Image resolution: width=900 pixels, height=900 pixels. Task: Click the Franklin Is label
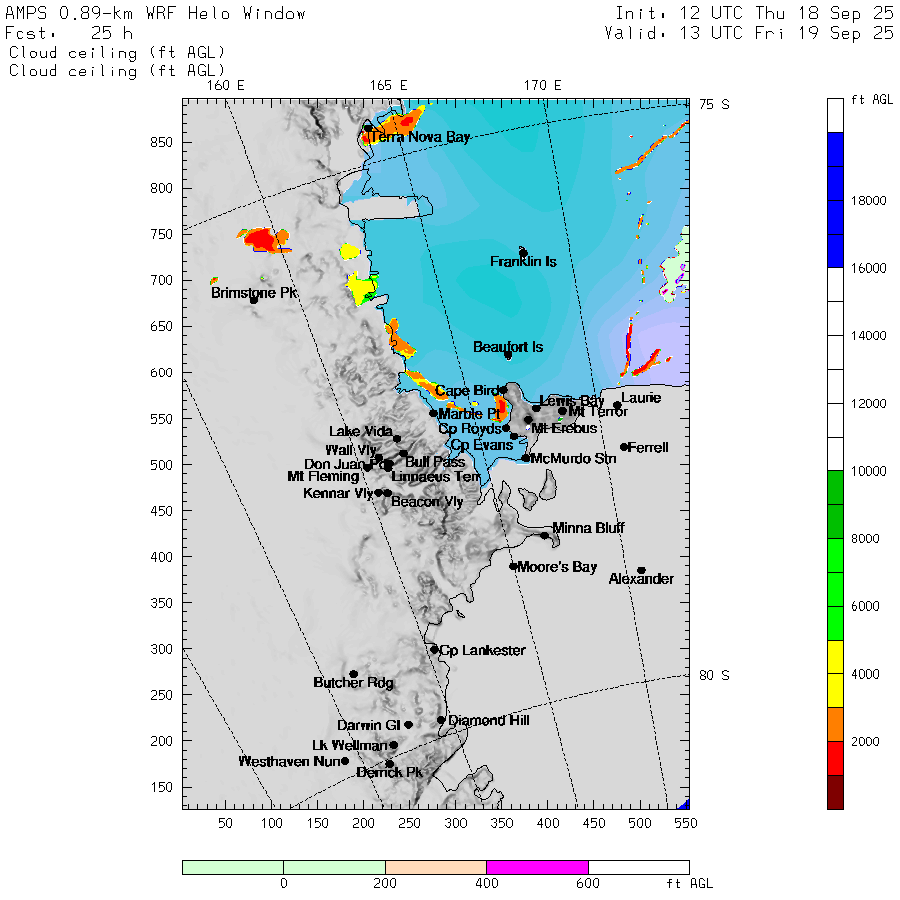(523, 262)
